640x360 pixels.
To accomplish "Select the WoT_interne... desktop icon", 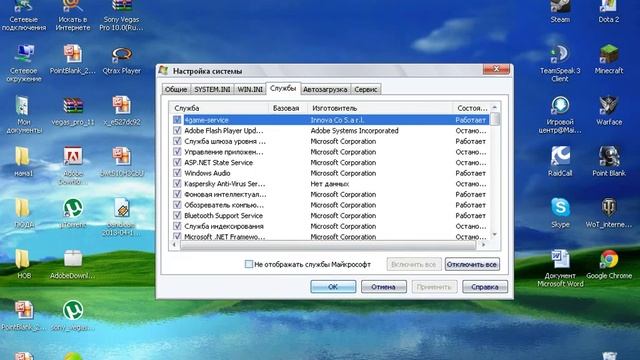I will (x=609, y=213).
